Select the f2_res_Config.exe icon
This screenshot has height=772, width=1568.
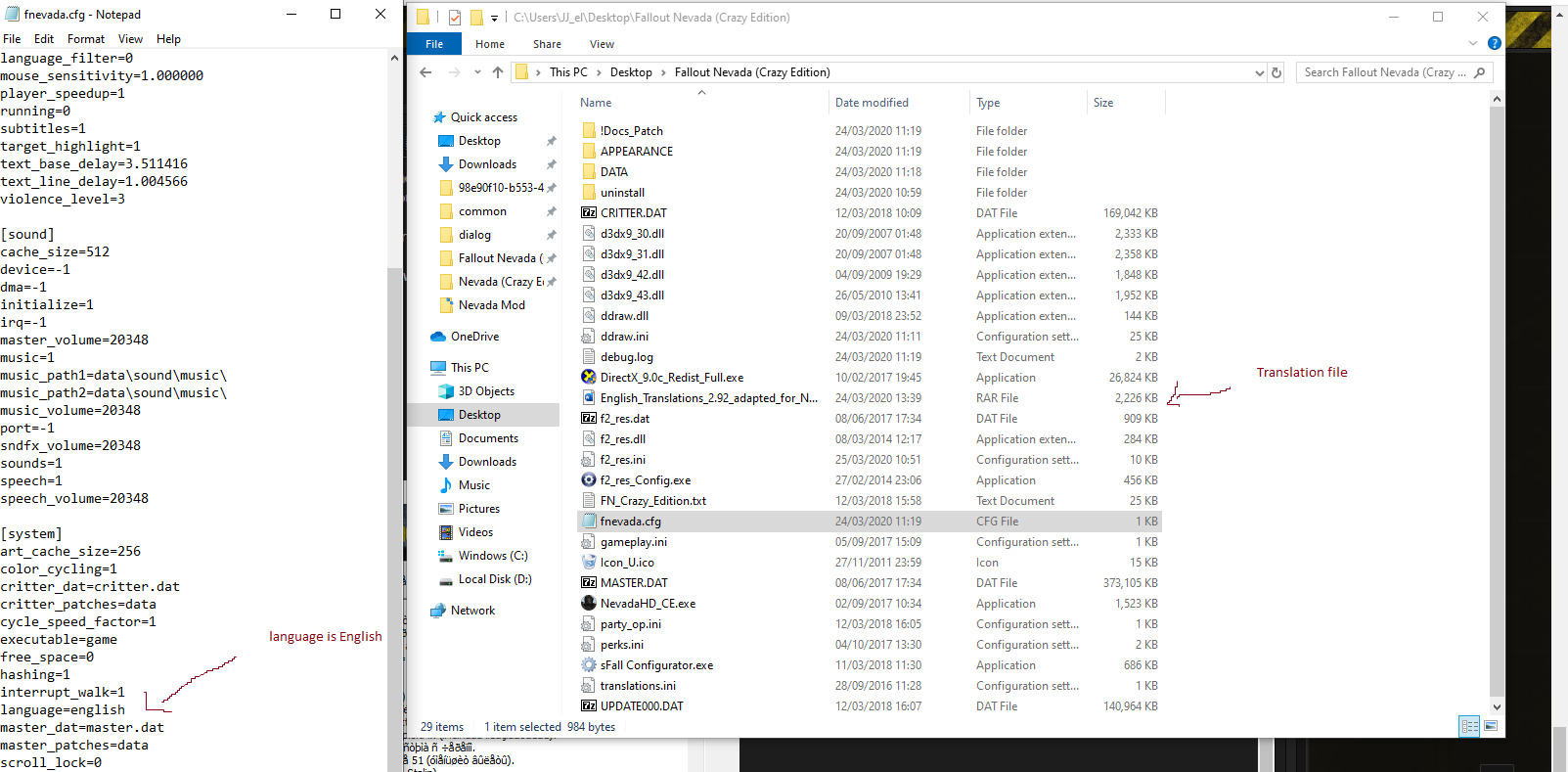coord(589,479)
